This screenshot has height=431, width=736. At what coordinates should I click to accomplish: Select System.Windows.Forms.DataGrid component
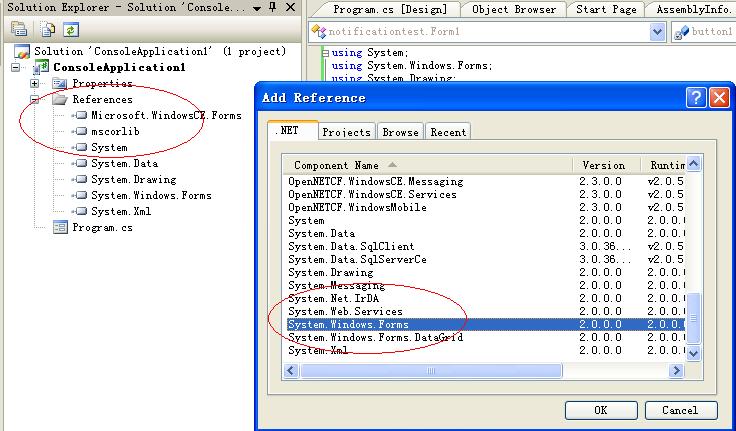(x=486, y=337)
